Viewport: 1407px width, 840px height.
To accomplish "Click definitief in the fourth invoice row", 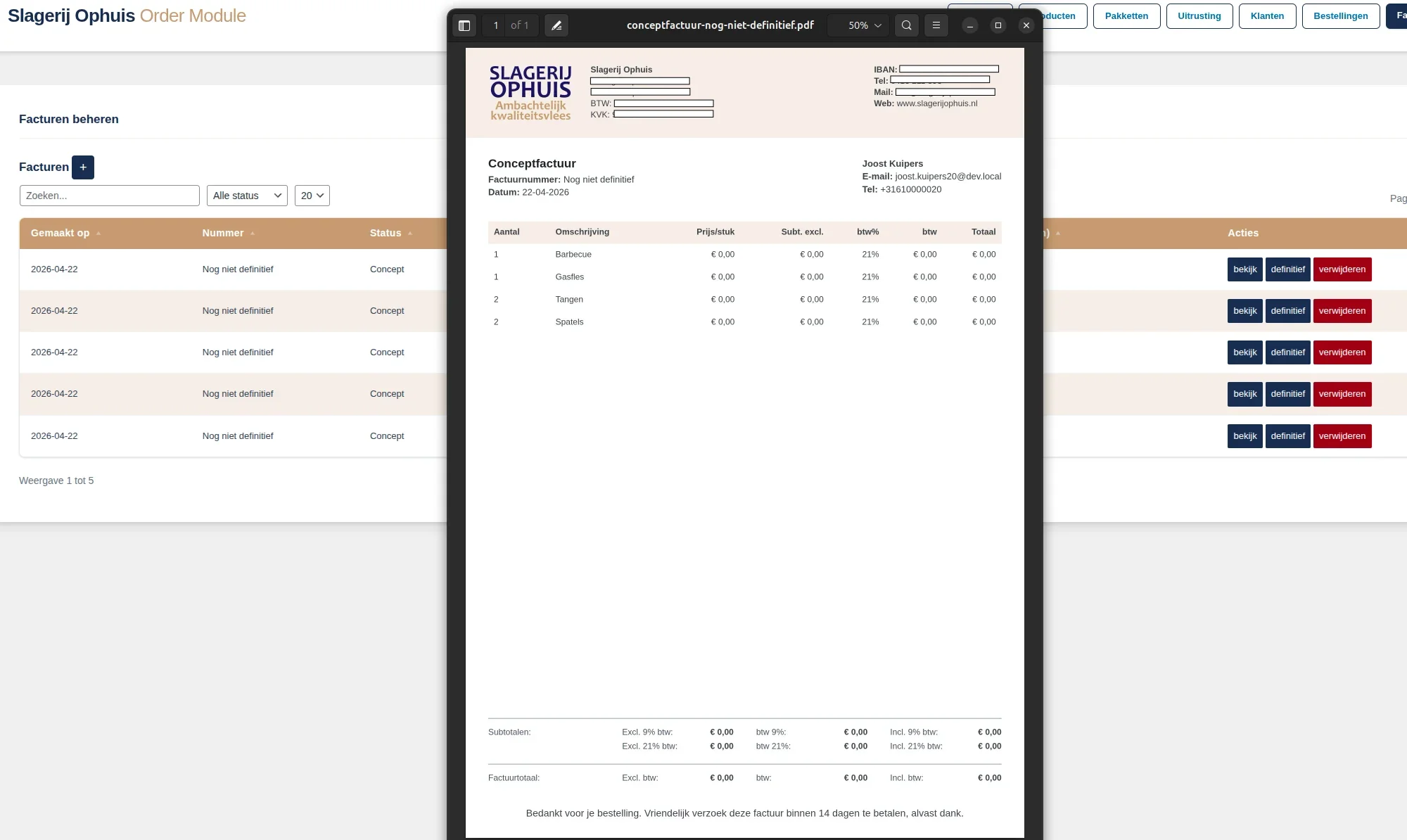I will 1287,394.
